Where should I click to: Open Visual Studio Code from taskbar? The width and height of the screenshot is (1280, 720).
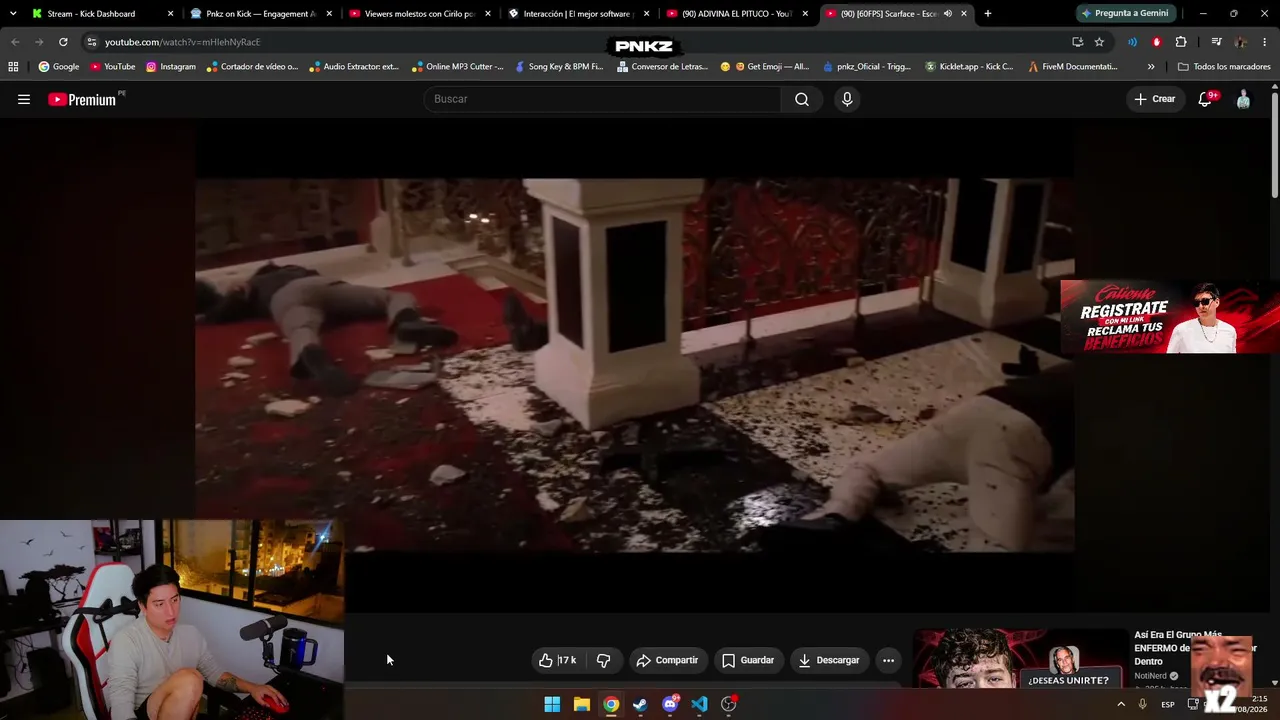699,704
